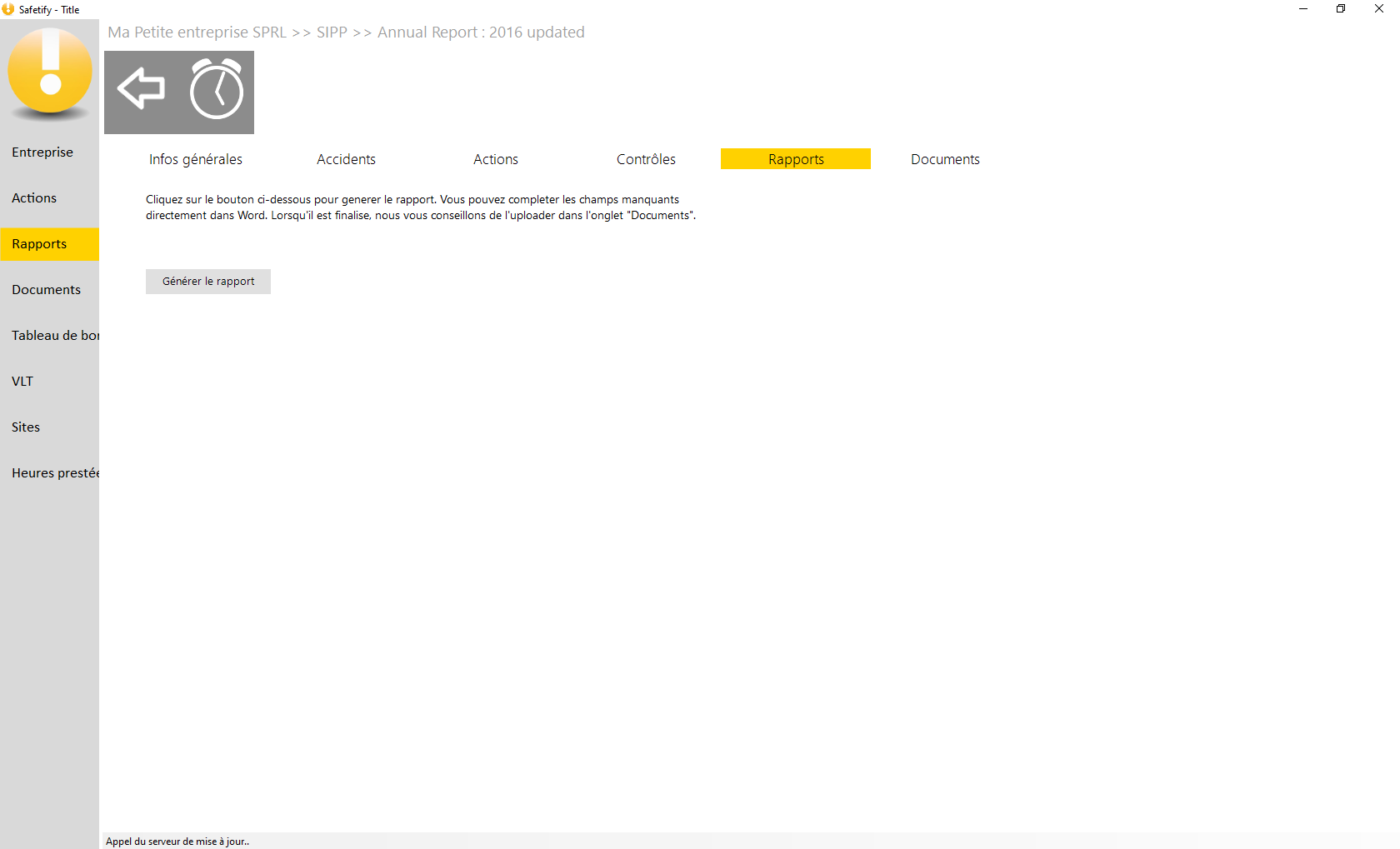1400x849 pixels.
Task: Open Documents in the left sidebar
Action: click(x=49, y=290)
